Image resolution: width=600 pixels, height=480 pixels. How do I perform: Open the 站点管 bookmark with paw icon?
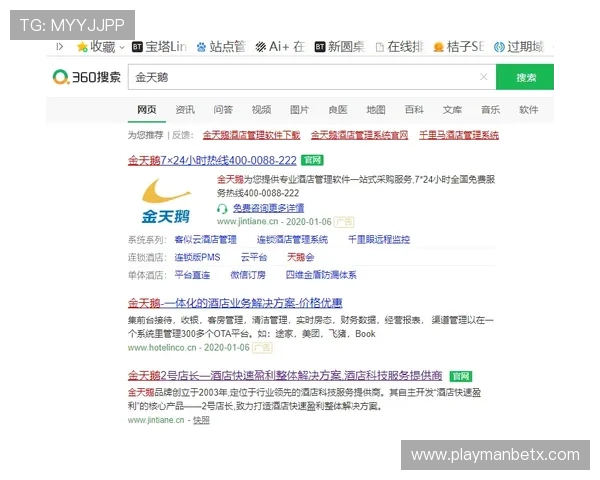[x=221, y=47]
